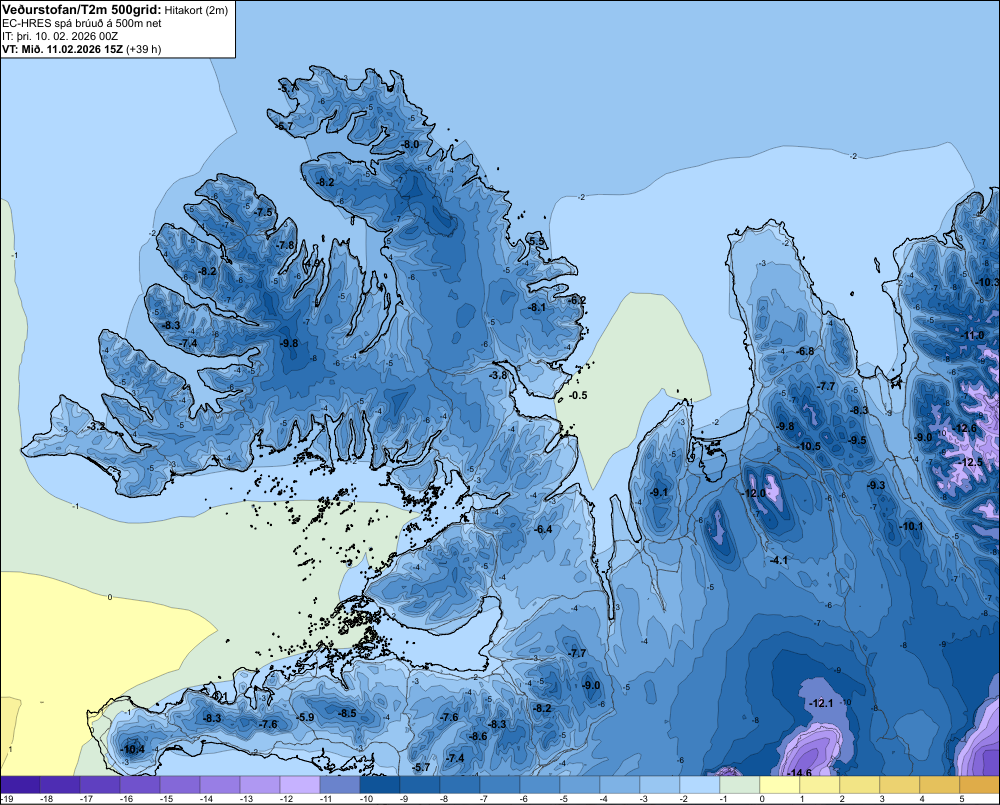The image size is (1000, 805).
Task: Click the '-6.8' temperature label
Action: coord(805,351)
